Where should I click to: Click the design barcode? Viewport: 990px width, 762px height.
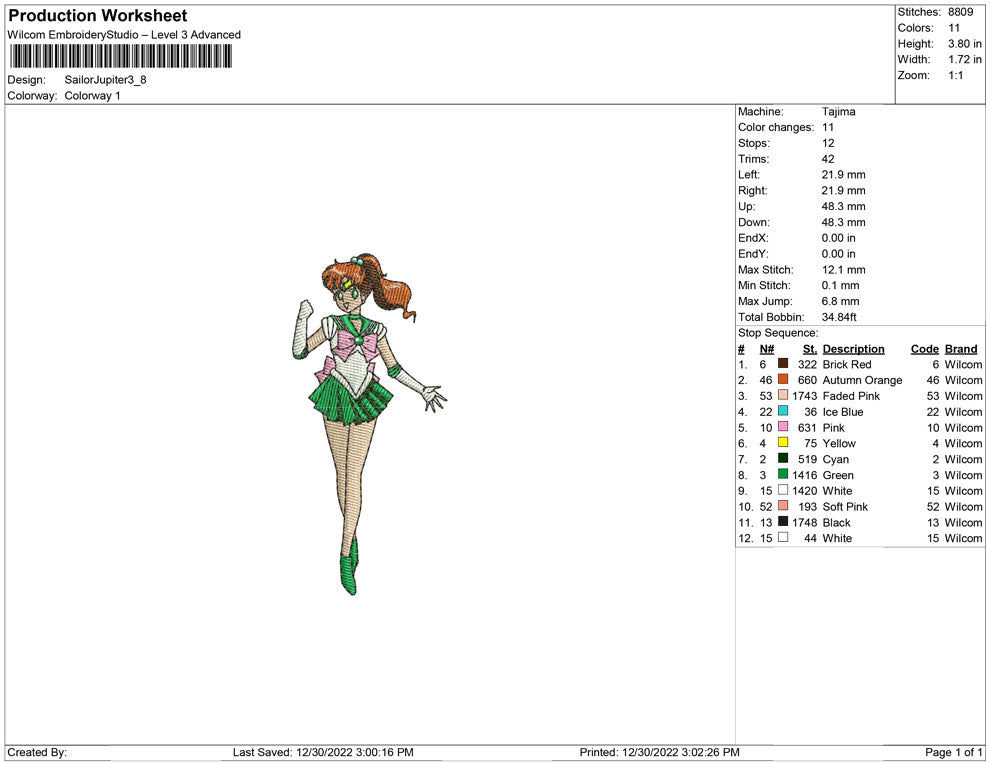120,56
